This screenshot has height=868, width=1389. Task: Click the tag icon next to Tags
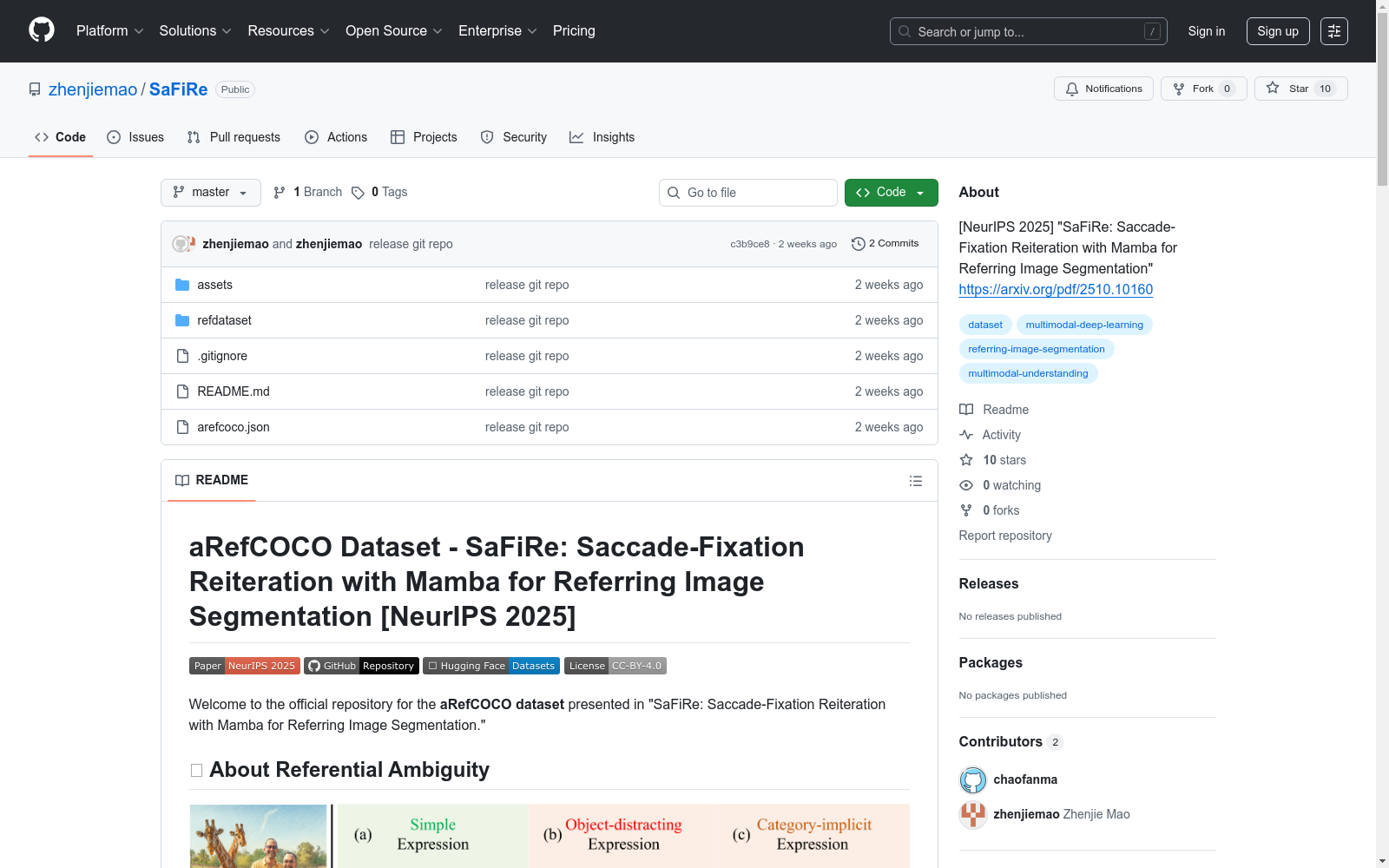[358, 193]
